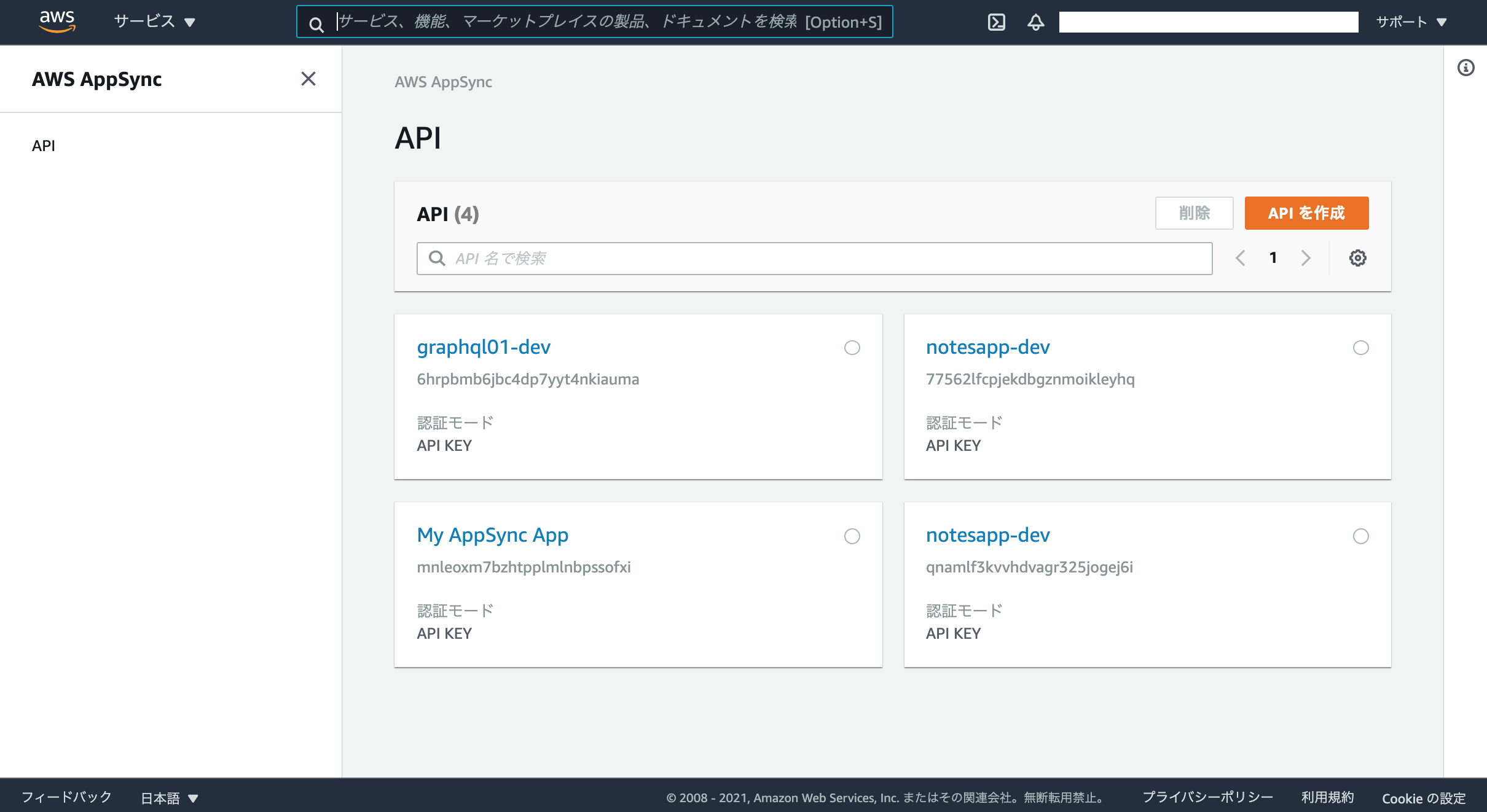1487x812 pixels.
Task: Open the CloudShell terminal icon
Action: (996, 22)
